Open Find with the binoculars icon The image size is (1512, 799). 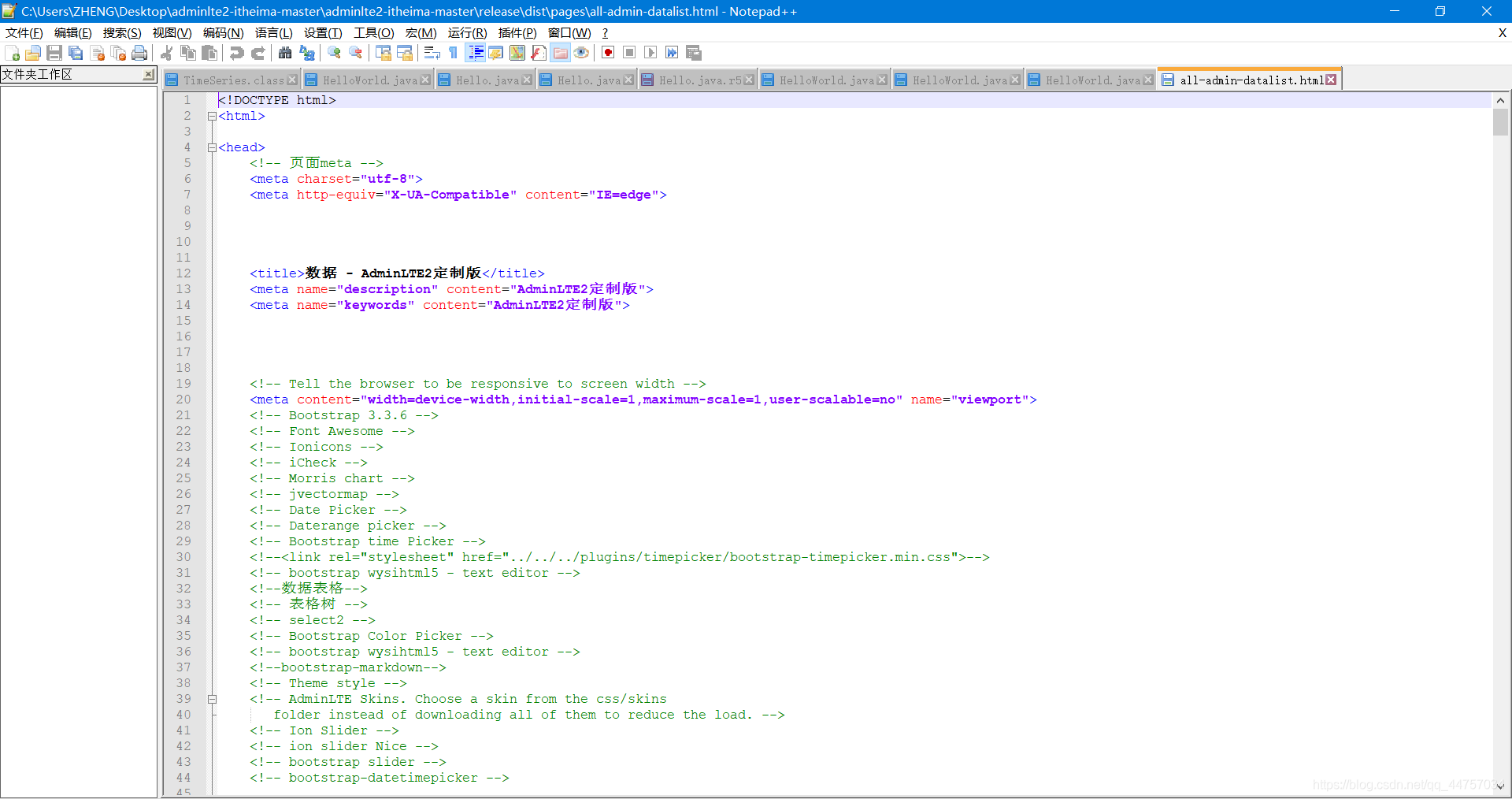point(285,53)
